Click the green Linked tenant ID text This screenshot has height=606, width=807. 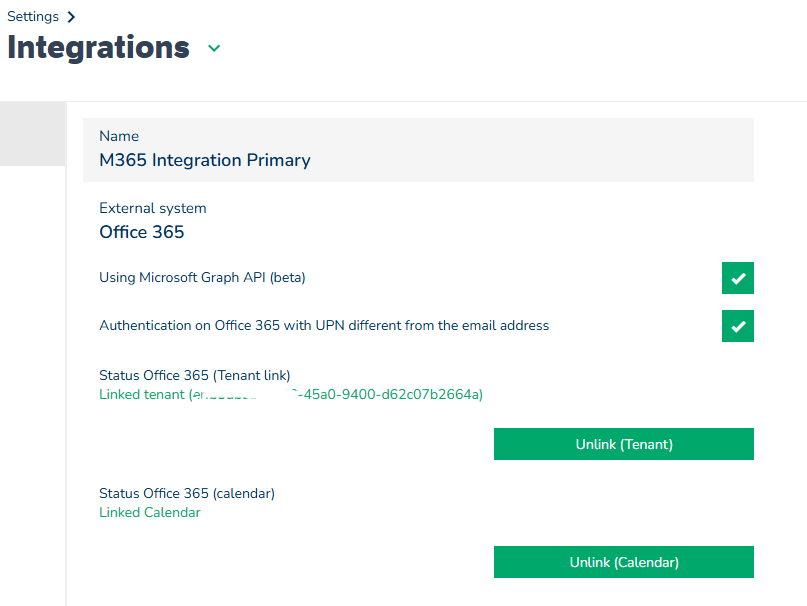point(290,394)
